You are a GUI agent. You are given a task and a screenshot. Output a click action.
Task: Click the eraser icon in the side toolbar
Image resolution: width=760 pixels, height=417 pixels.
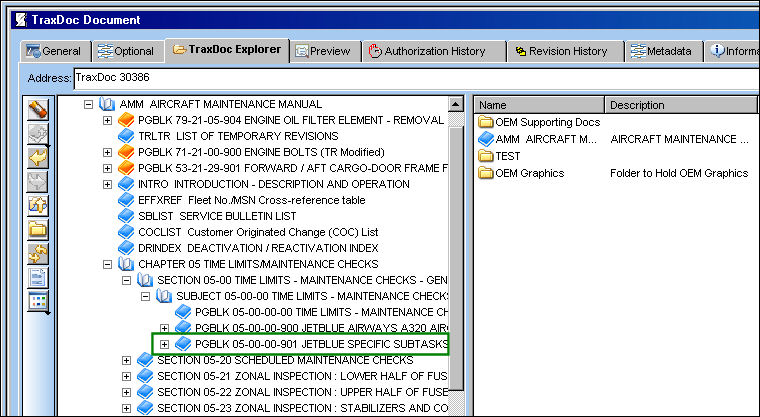(38, 110)
